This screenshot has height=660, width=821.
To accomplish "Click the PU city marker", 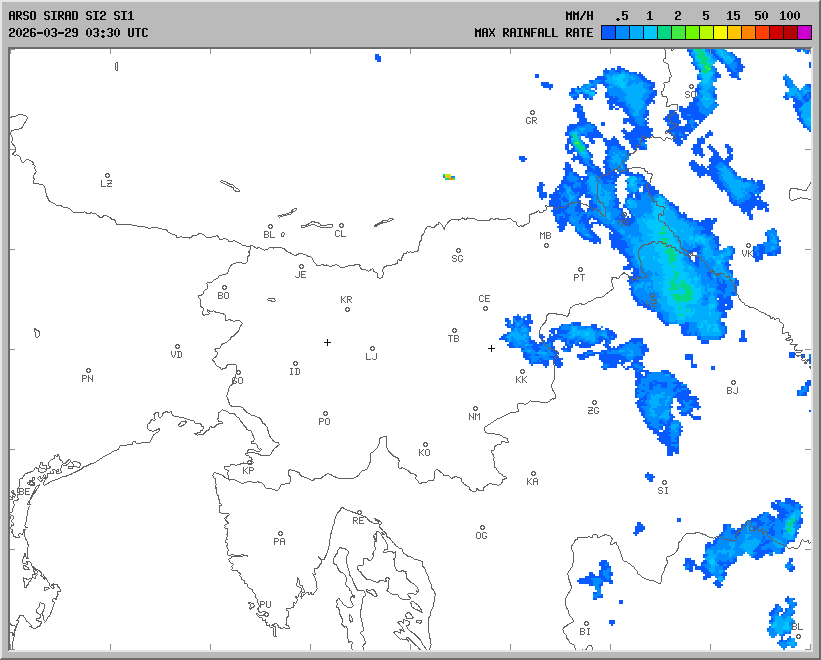I will tap(265, 597).
